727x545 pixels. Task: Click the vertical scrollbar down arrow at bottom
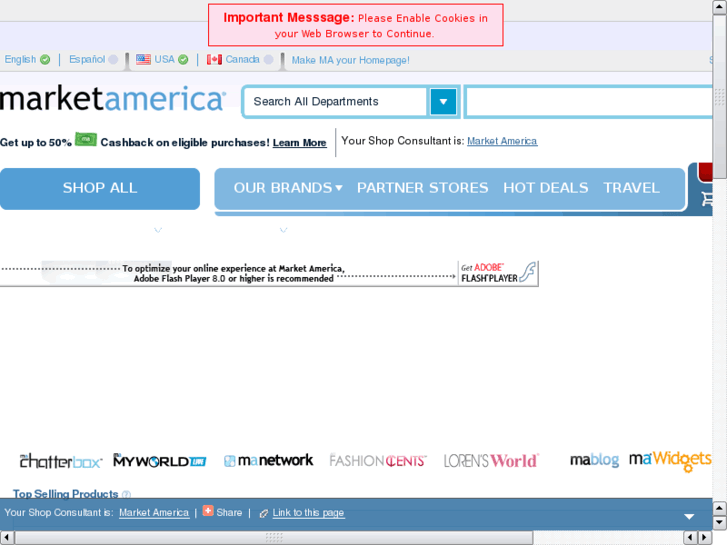[x=720, y=523]
